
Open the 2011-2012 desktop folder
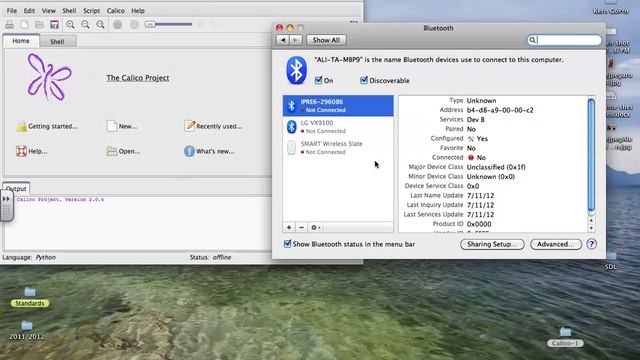(x=27, y=331)
